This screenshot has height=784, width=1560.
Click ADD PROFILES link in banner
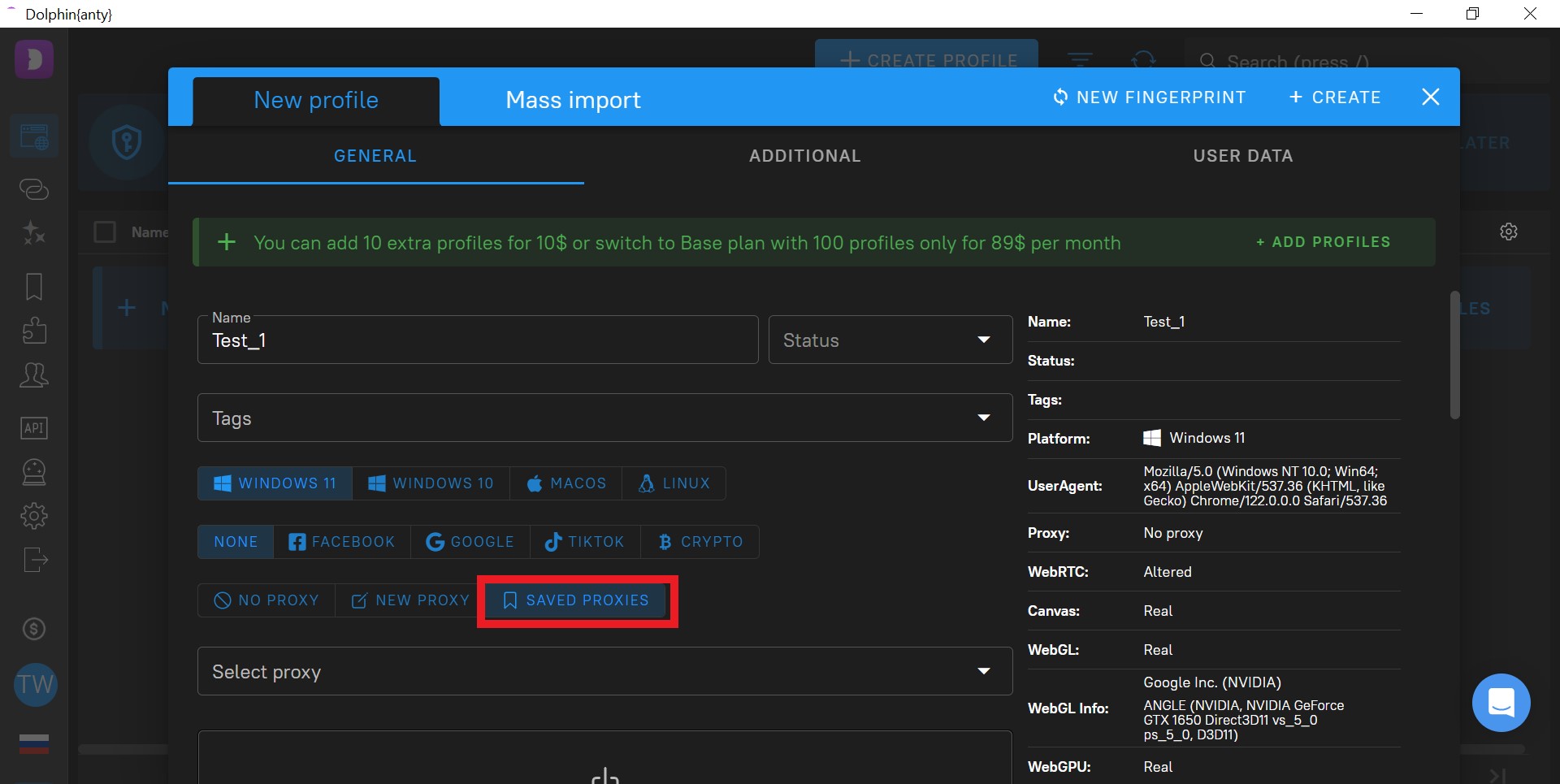click(x=1324, y=242)
